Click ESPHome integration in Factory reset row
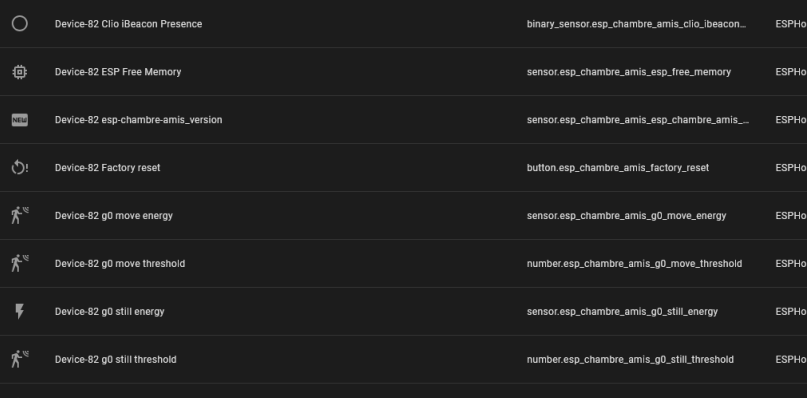 click(791, 168)
